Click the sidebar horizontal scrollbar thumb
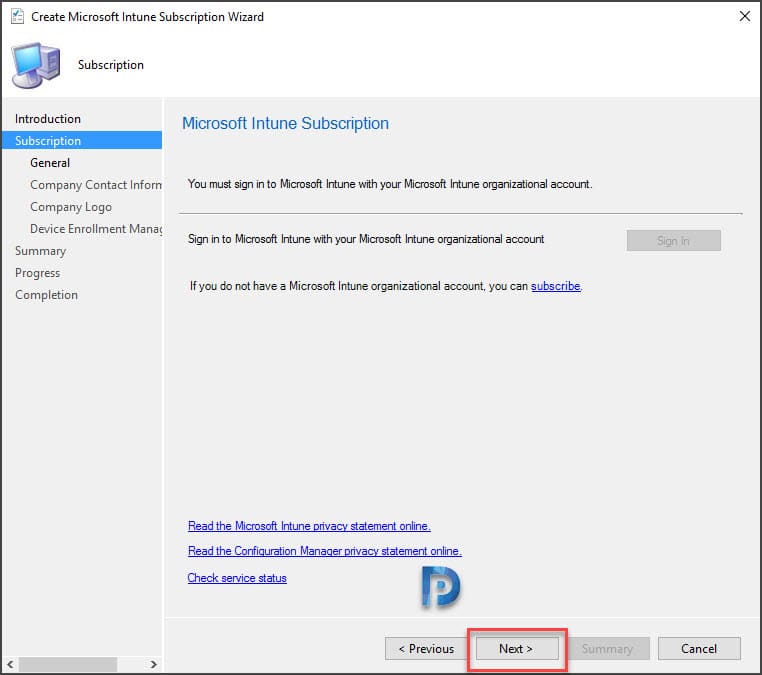The height and width of the screenshot is (675, 762). coord(68,664)
